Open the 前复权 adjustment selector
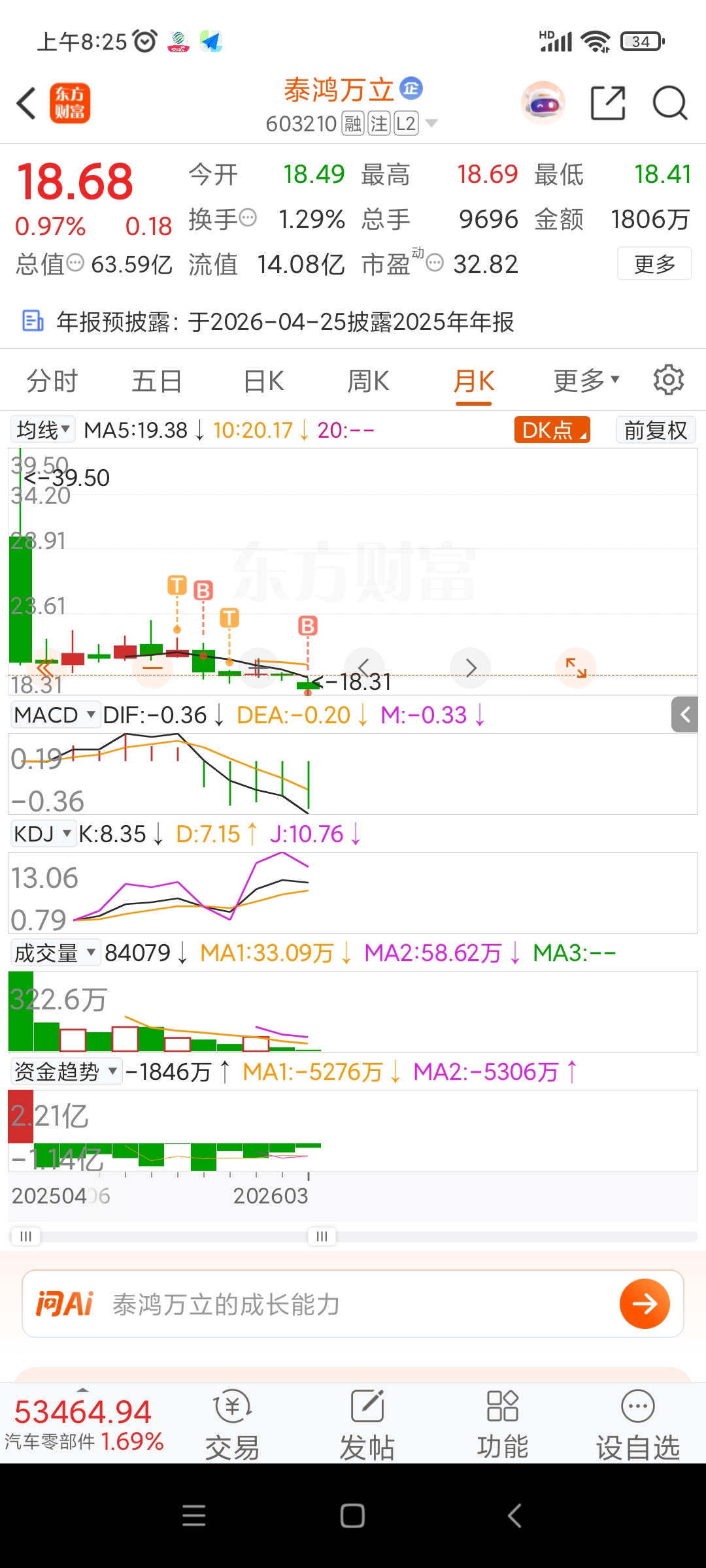This screenshot has width=706, height=1568. point(656,430)
